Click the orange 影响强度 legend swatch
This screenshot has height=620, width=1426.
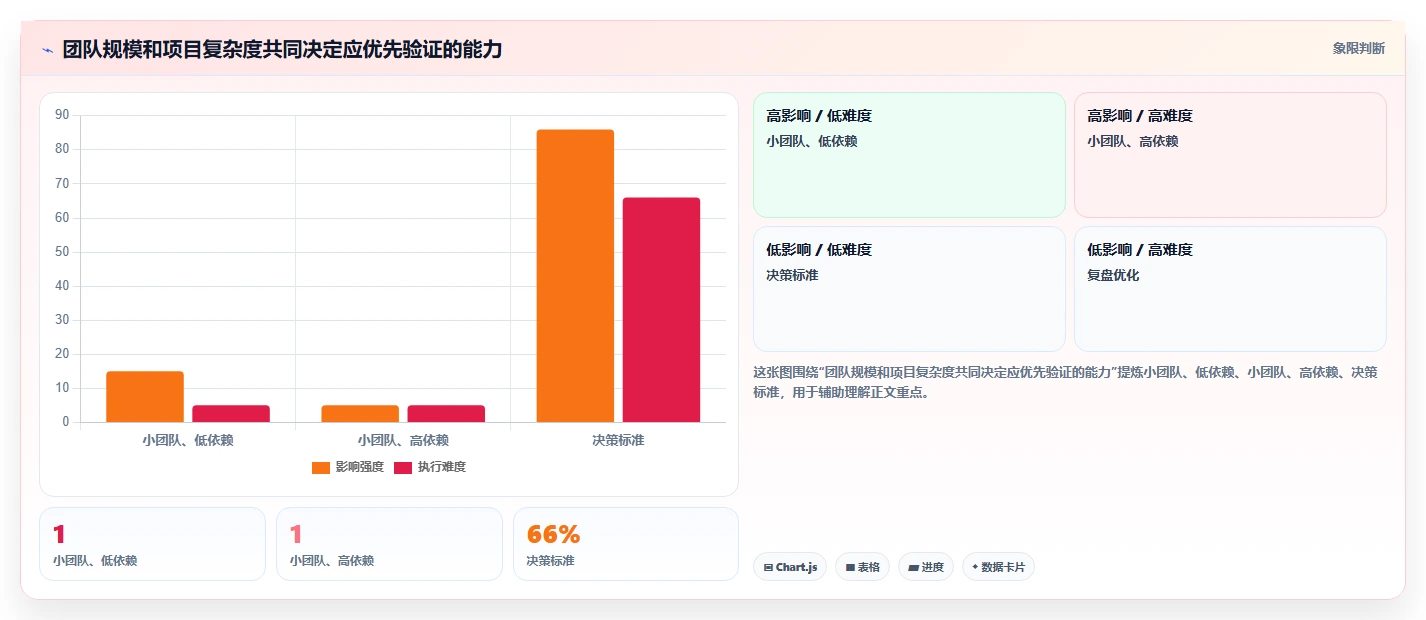click(321, 467)
